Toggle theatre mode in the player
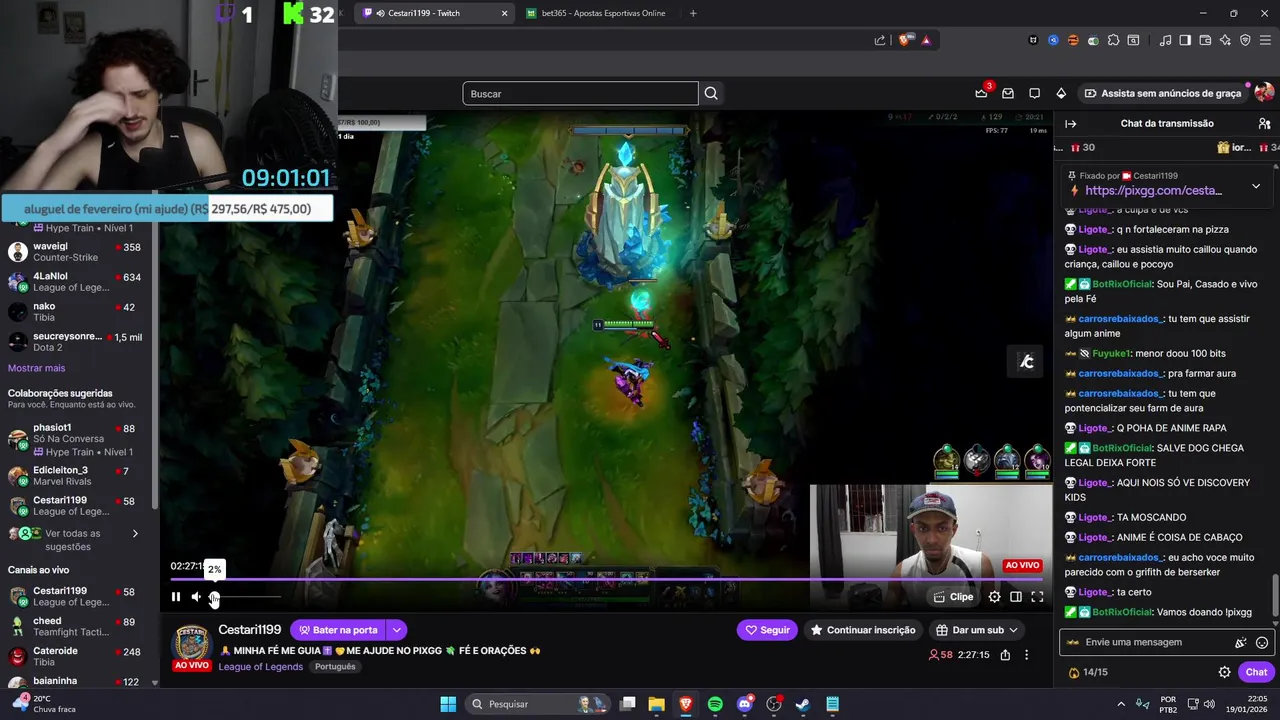This screenshot has width=1280, height=720. tap(1016, 597)
